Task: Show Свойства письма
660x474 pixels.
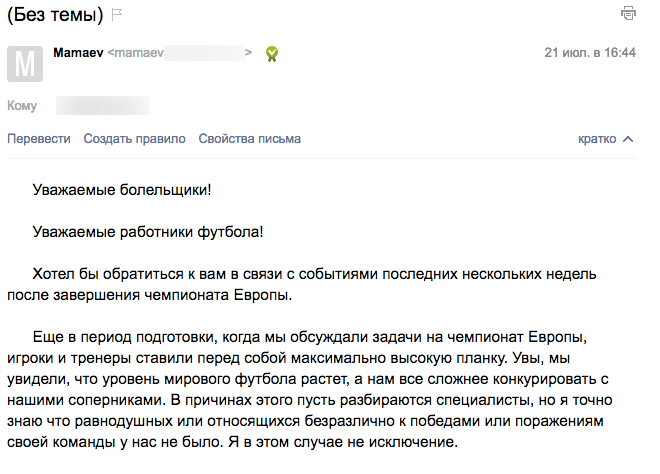Action: click(x=250, y=138)
